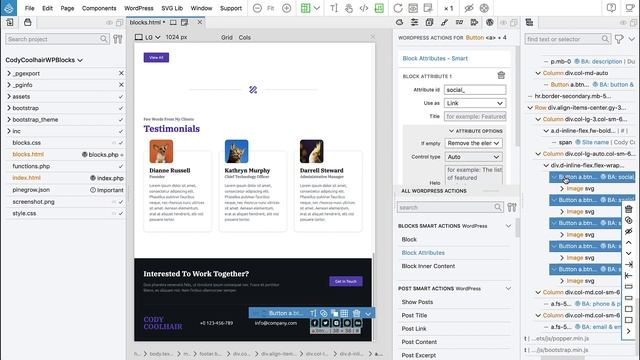Click the refresh page icon
Image resolution: width=640 pixels, height=360 pixels.
point(398,8)
